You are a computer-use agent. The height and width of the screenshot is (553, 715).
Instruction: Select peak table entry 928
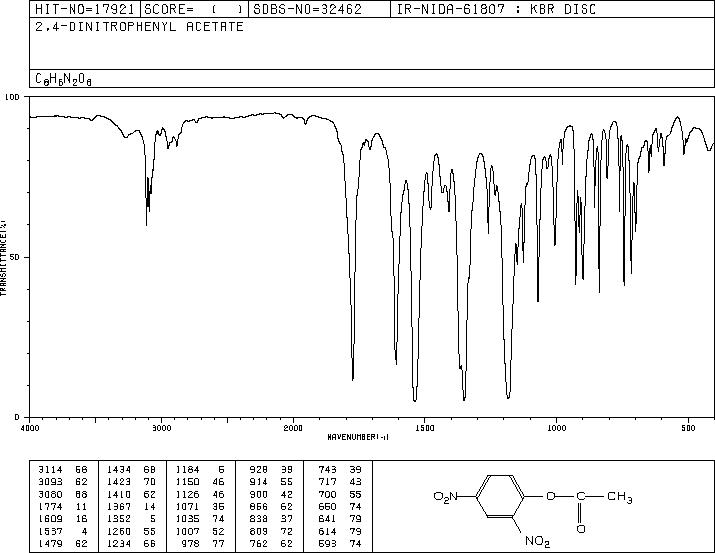tap(271, 470)
